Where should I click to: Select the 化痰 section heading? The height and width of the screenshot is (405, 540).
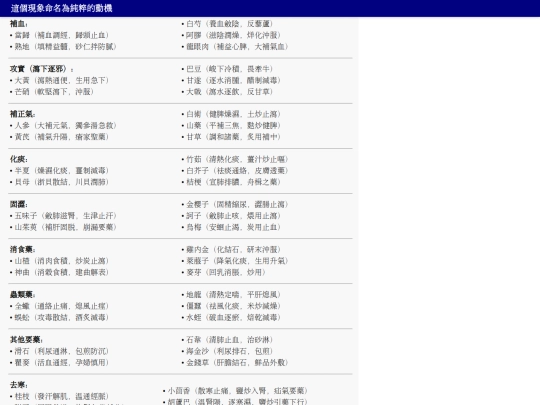click(19, 159)
